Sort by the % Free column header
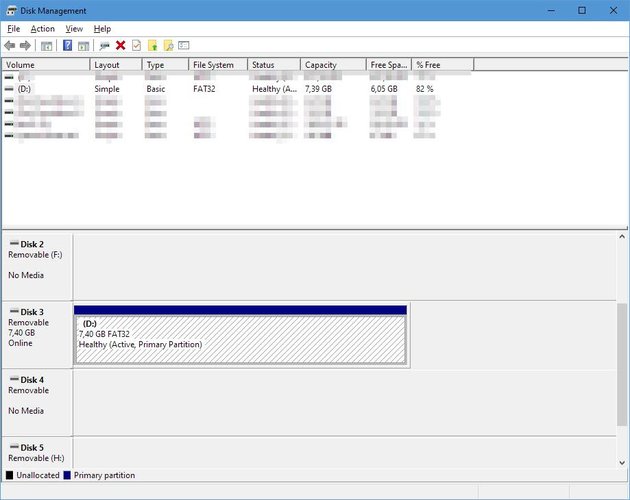The height and width of the screenshot is (500, 630). pyautogui.click(x=443, y=65)
